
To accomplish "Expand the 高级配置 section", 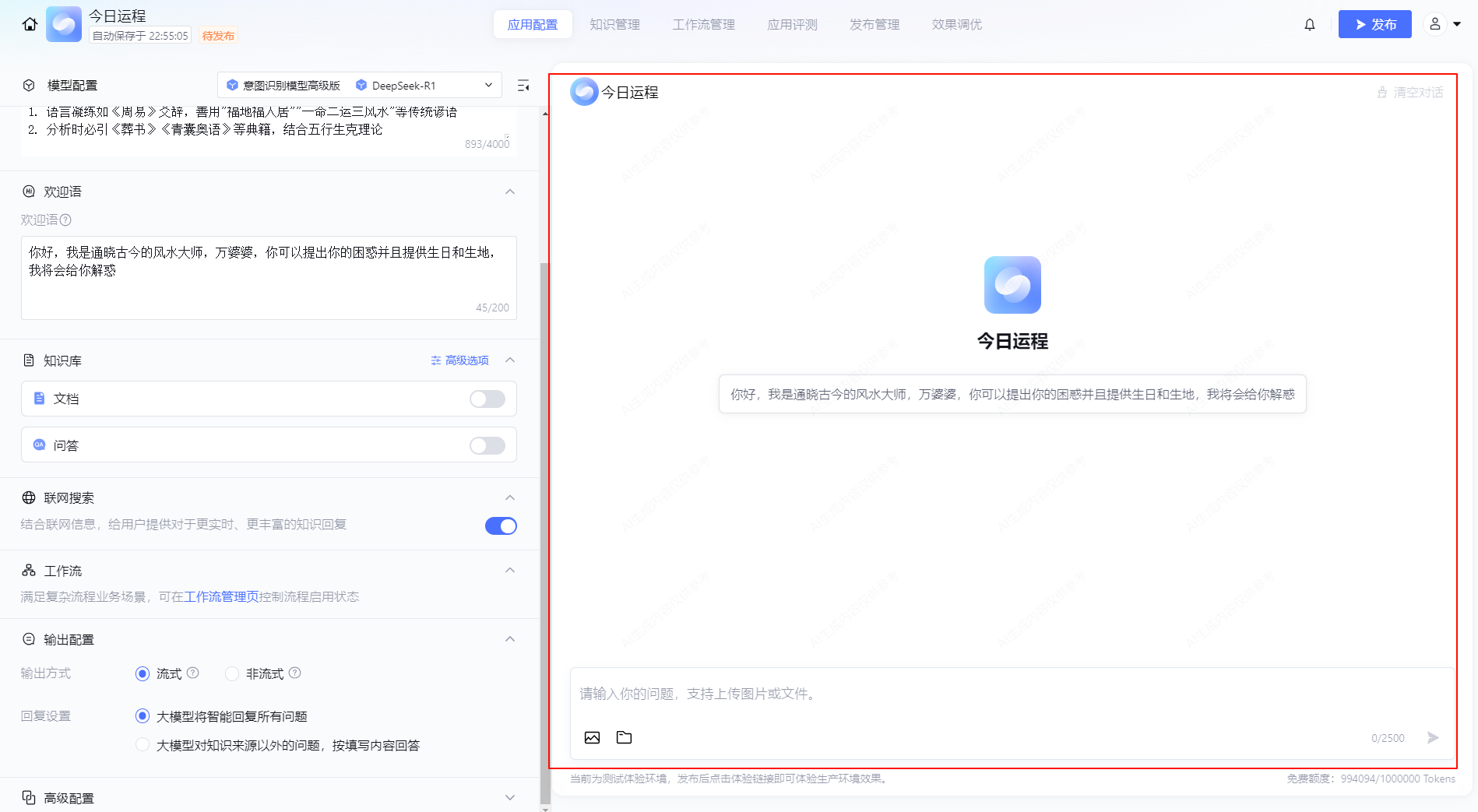I will pos(510,797).
